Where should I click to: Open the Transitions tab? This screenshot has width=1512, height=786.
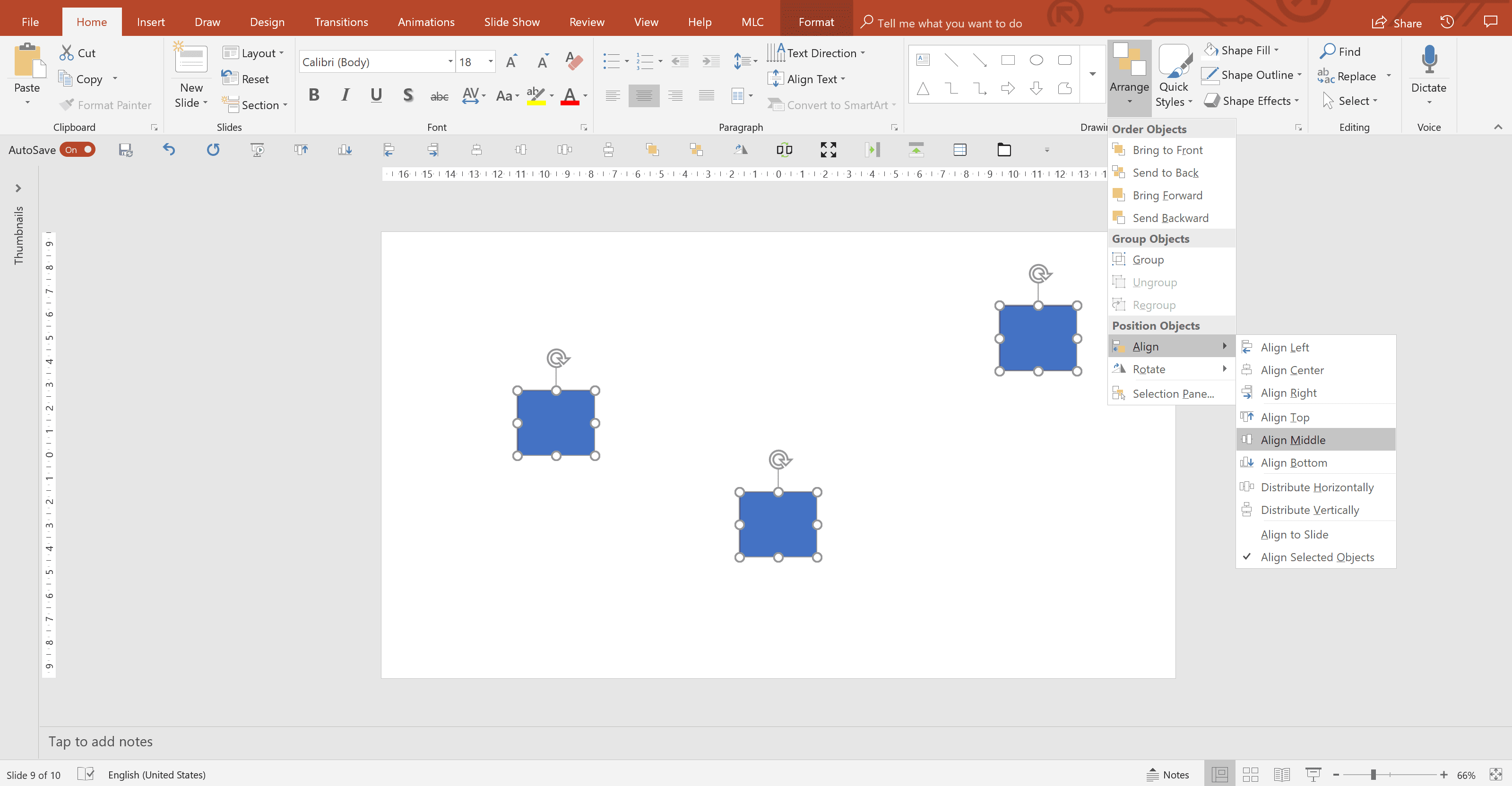(341, 22)
